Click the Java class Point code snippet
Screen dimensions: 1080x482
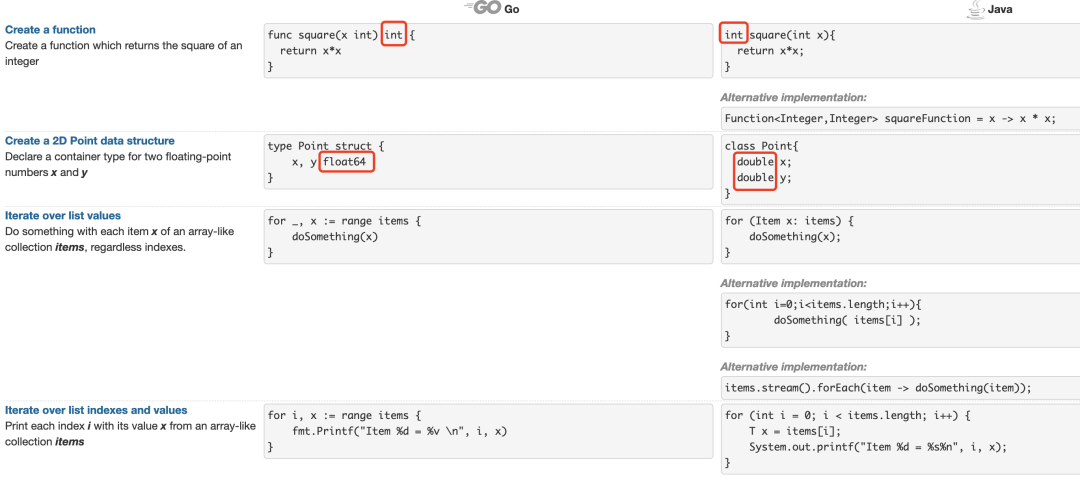[x=900, y=169]
